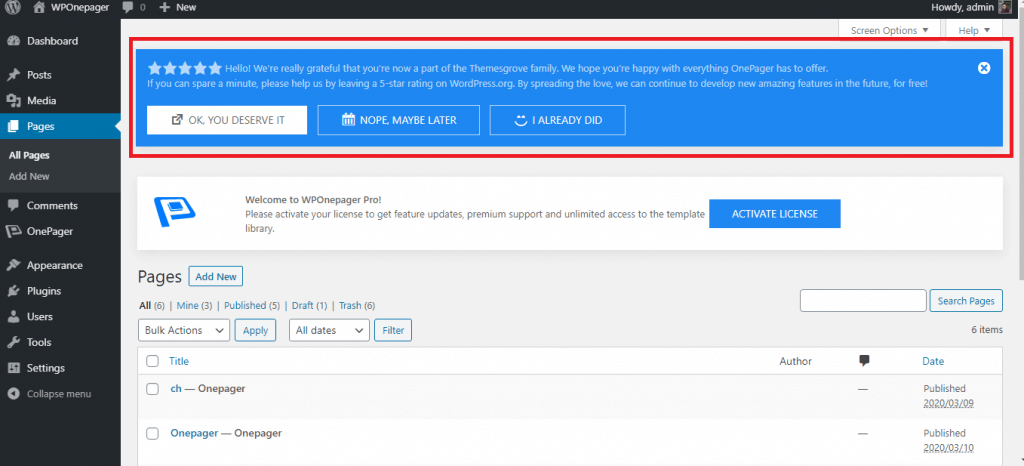
Task: Open the comments bubble in admin bar
Action: coord(129,7)
